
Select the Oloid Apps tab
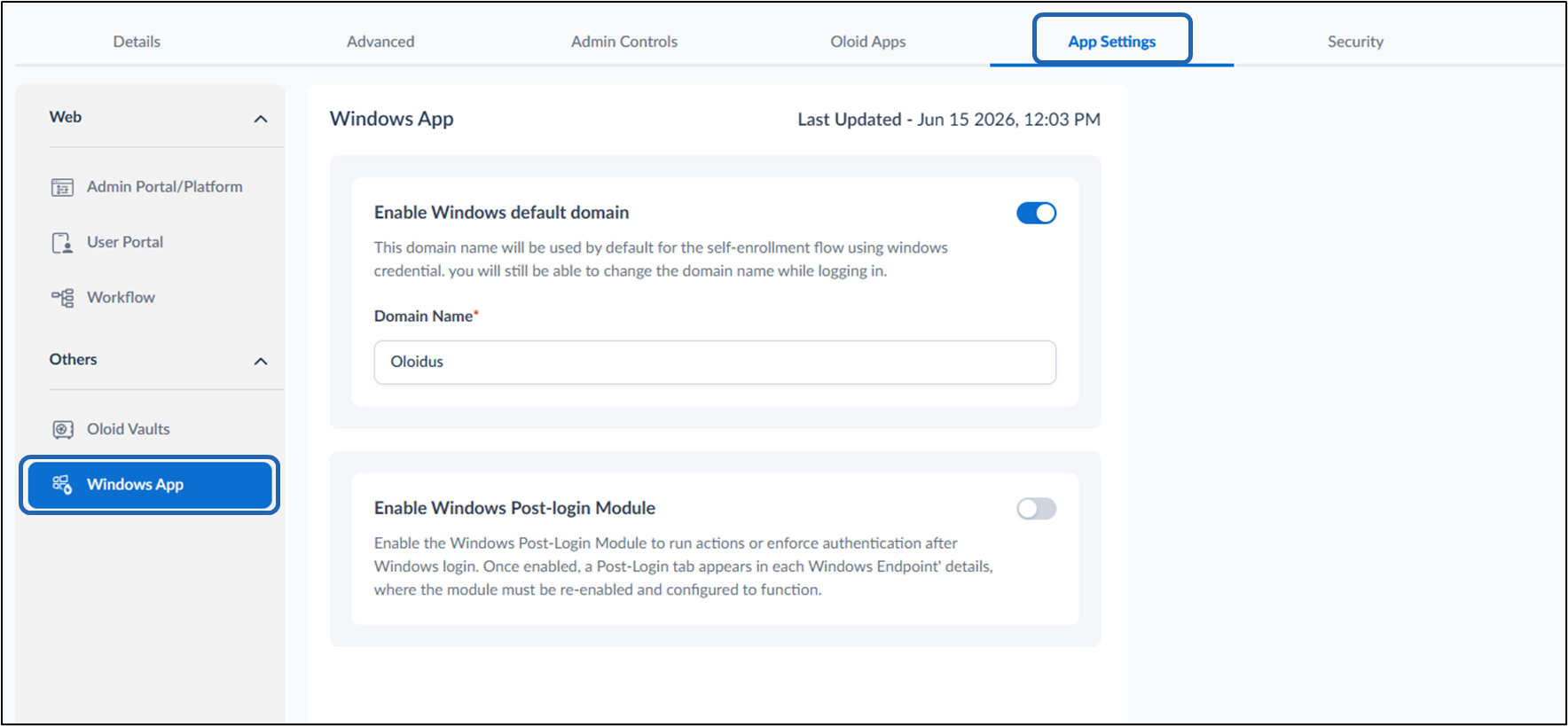tap(868, 42)
